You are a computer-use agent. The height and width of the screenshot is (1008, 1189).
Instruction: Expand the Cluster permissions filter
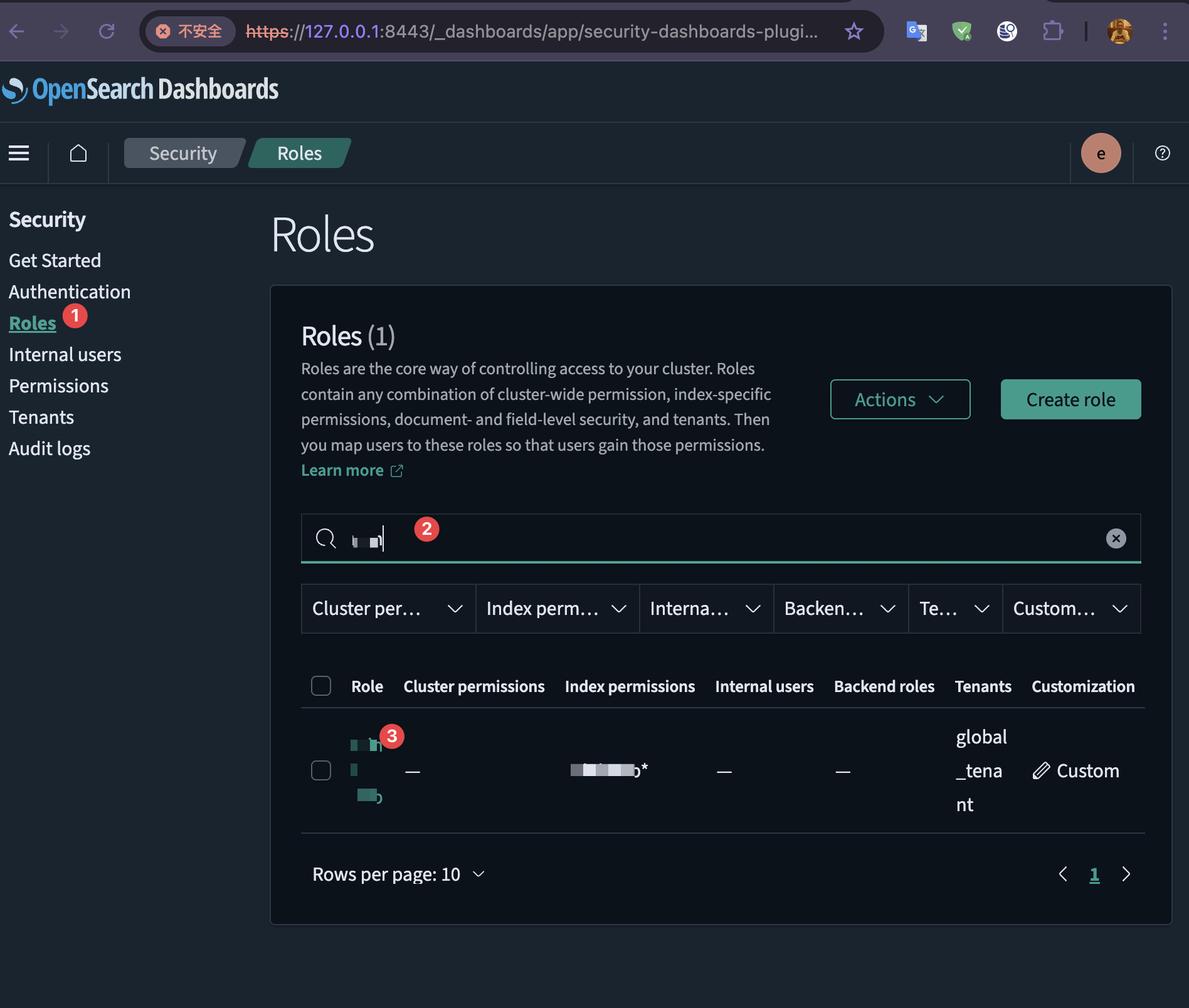(388, 609)
